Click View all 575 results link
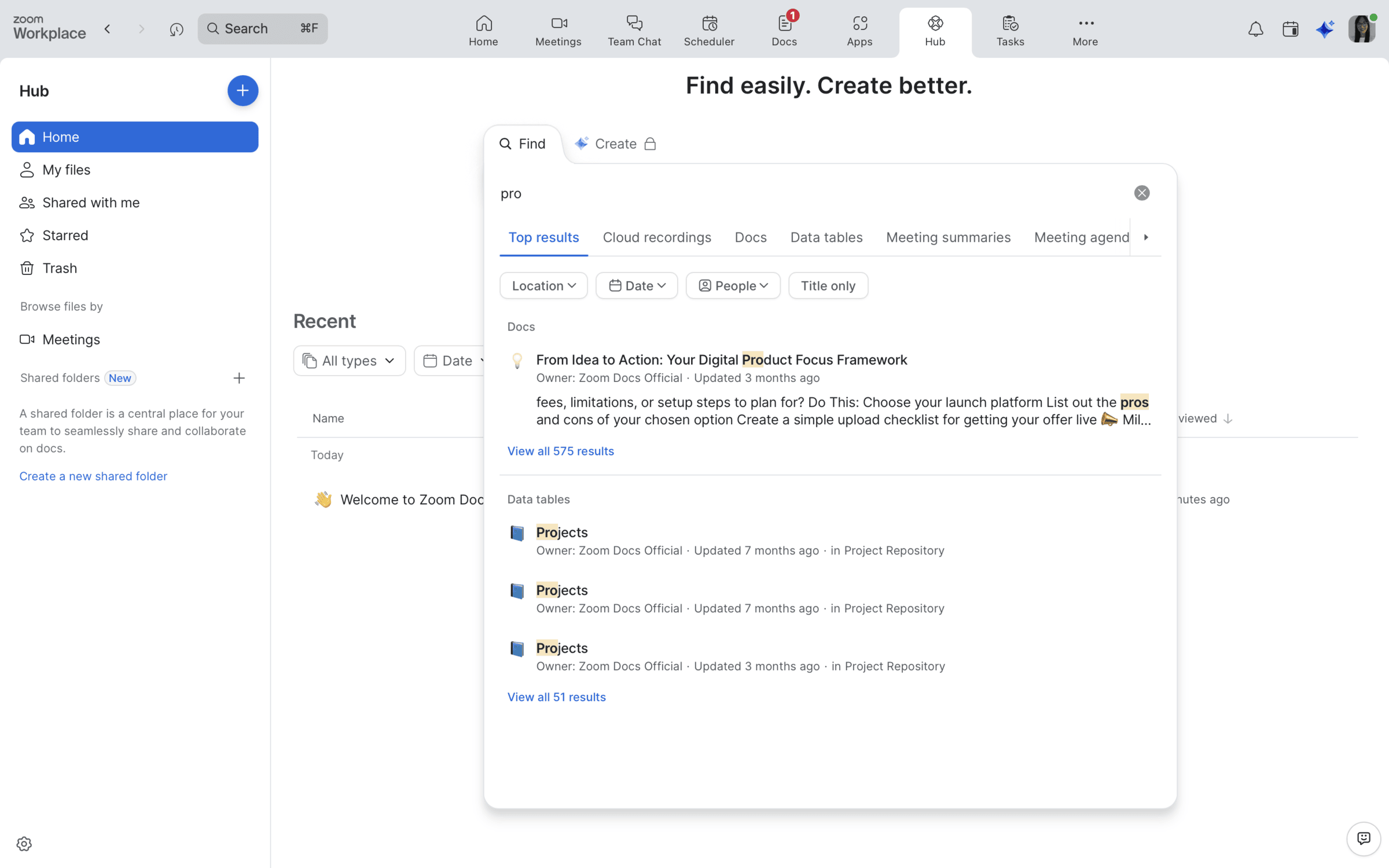The image size is (1389, 868). coord(560,451)
